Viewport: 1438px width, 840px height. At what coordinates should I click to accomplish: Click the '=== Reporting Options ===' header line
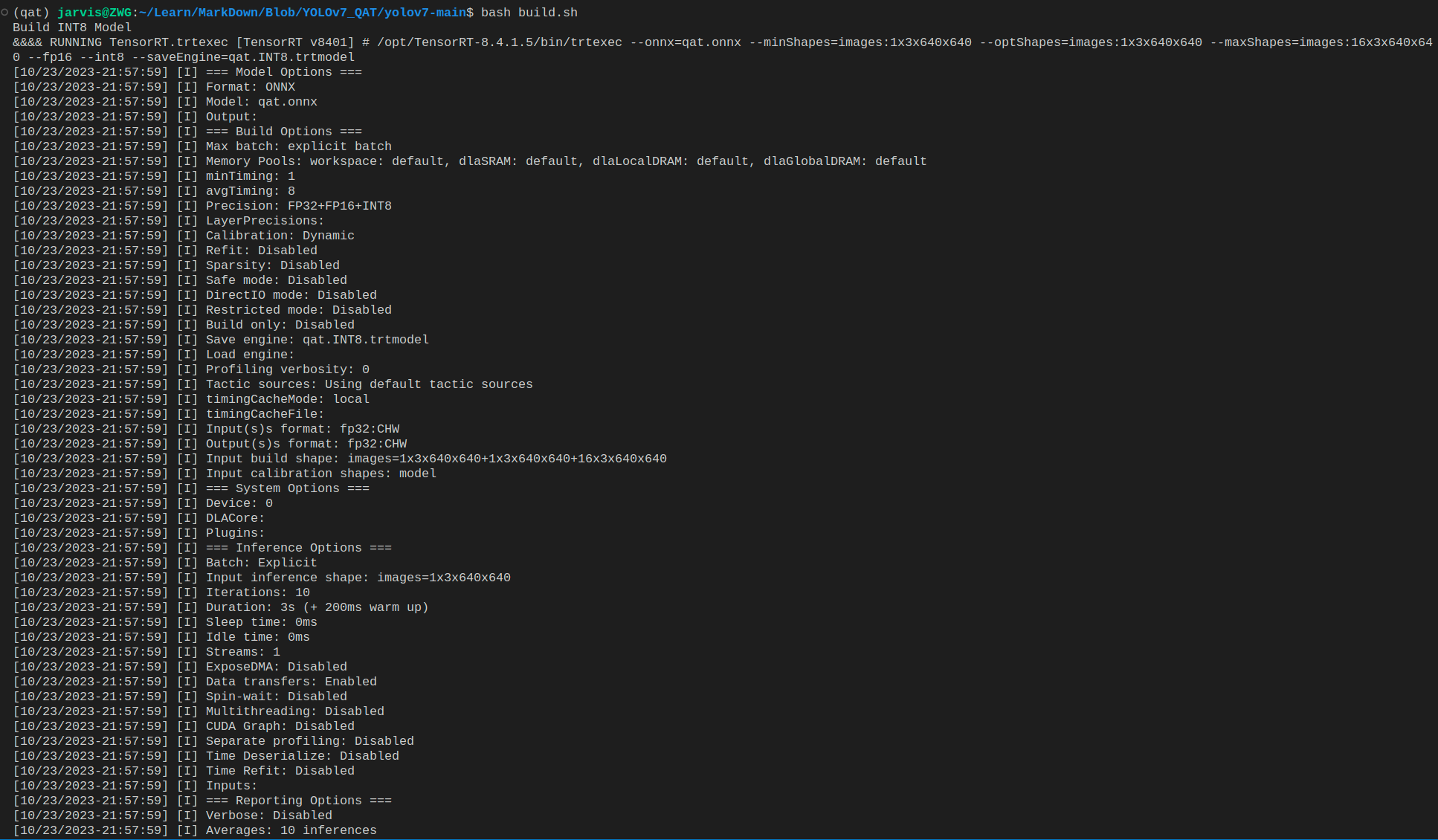point(298,801)
